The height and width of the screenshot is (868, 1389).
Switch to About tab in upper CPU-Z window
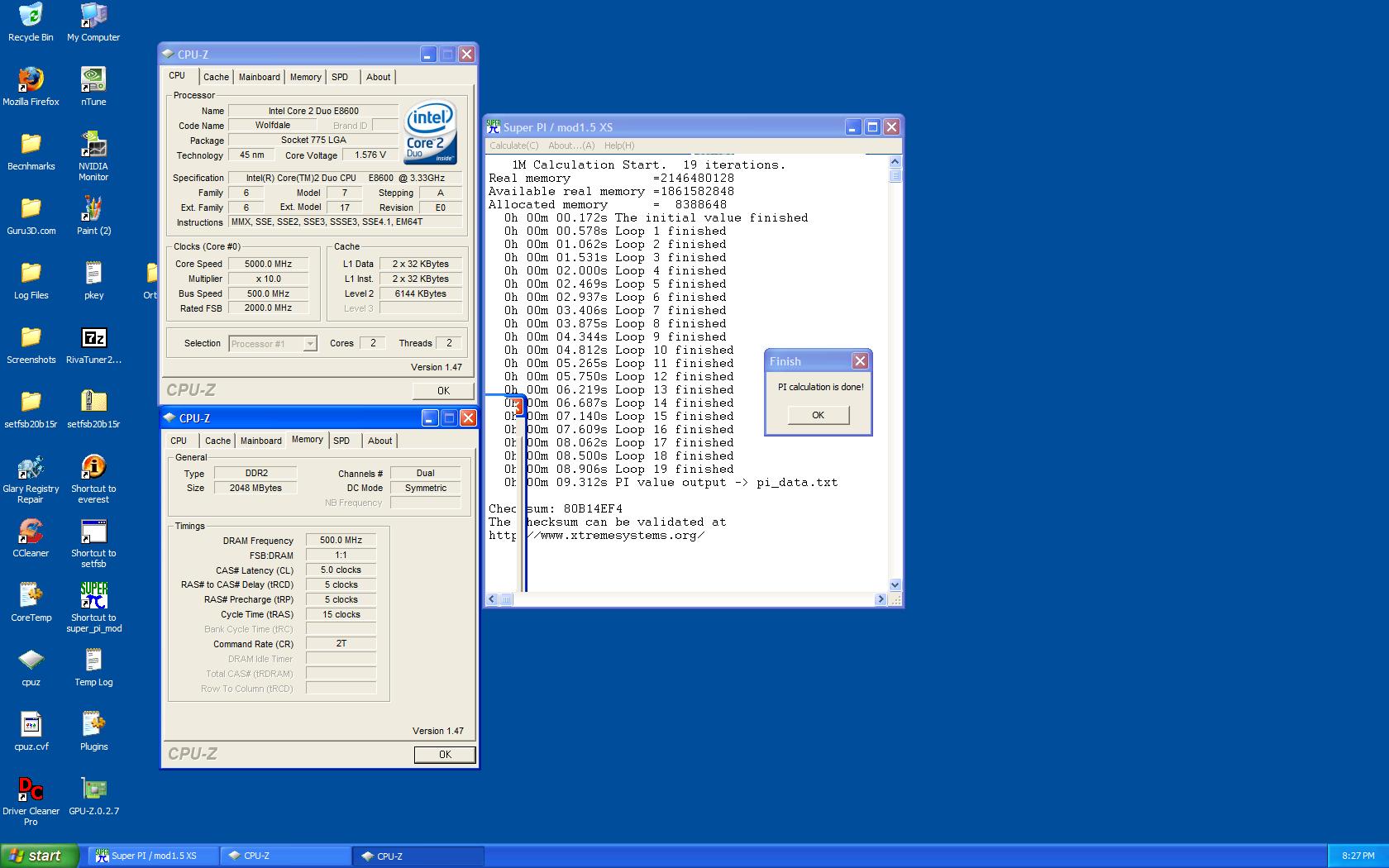(379, 77)
